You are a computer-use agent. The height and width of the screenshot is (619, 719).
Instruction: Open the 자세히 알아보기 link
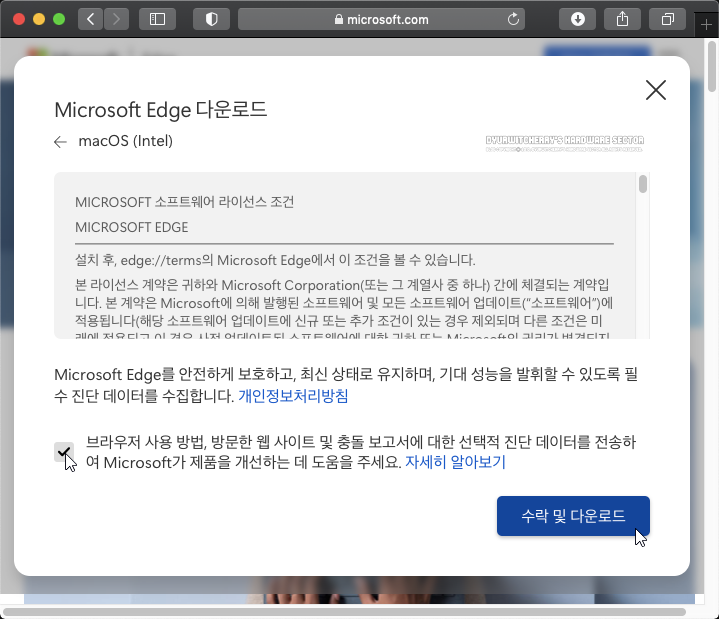pos(455,462)
